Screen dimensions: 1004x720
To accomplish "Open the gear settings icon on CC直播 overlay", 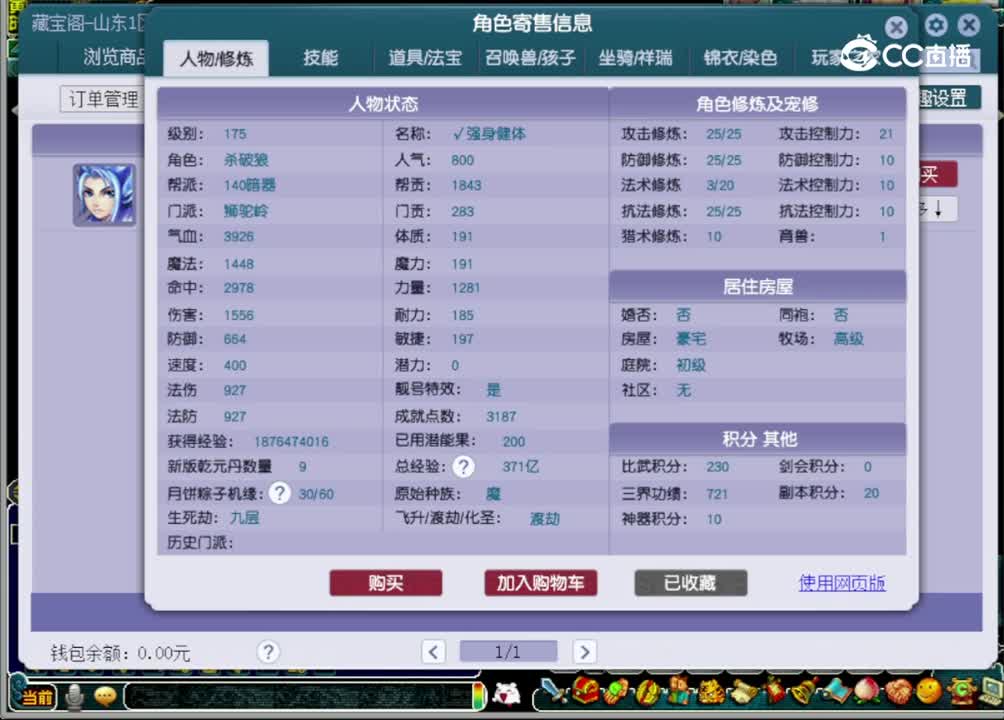I will click(x=936, y=26).
